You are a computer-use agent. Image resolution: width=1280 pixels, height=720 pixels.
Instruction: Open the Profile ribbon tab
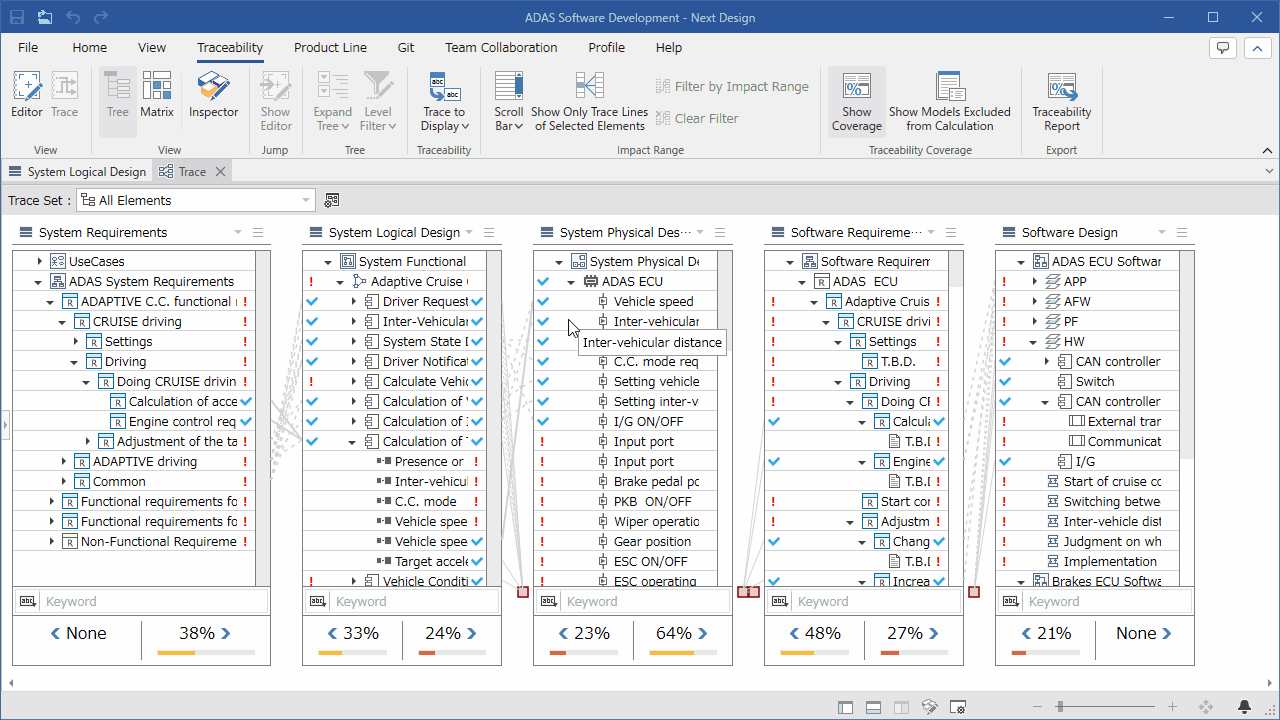(x=606, y=47)
